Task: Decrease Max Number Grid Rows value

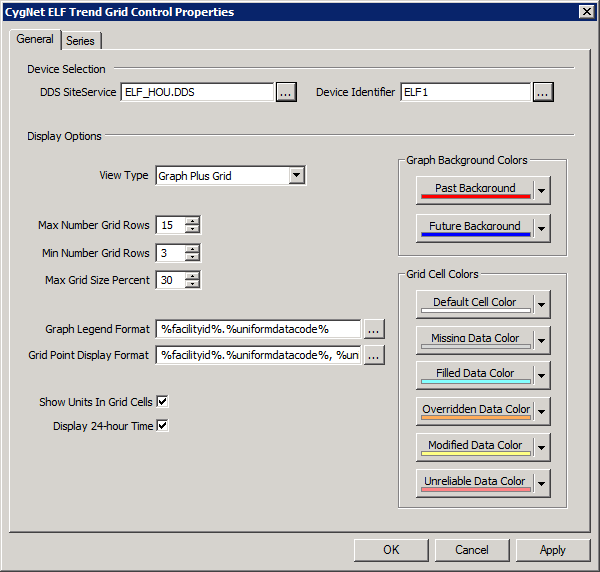Action: (192, 229)
